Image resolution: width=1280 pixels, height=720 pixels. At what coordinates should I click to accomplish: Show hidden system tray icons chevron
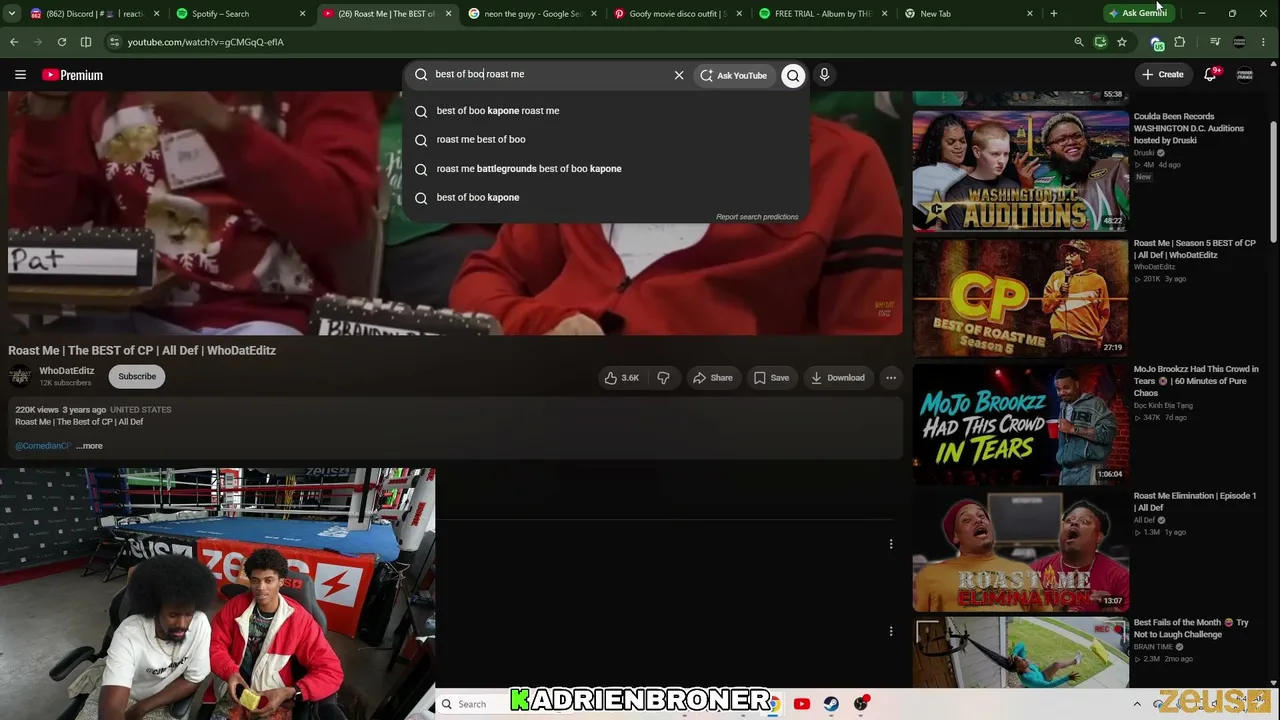pyautogui.click(x=1137, y=704)
